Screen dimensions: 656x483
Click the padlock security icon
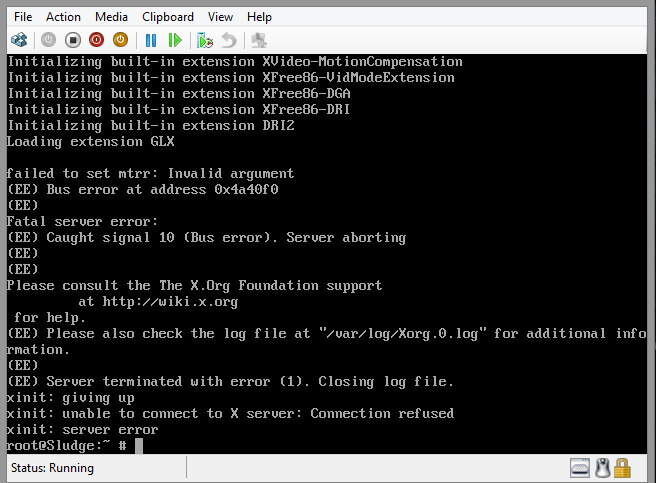coord(622,467)
